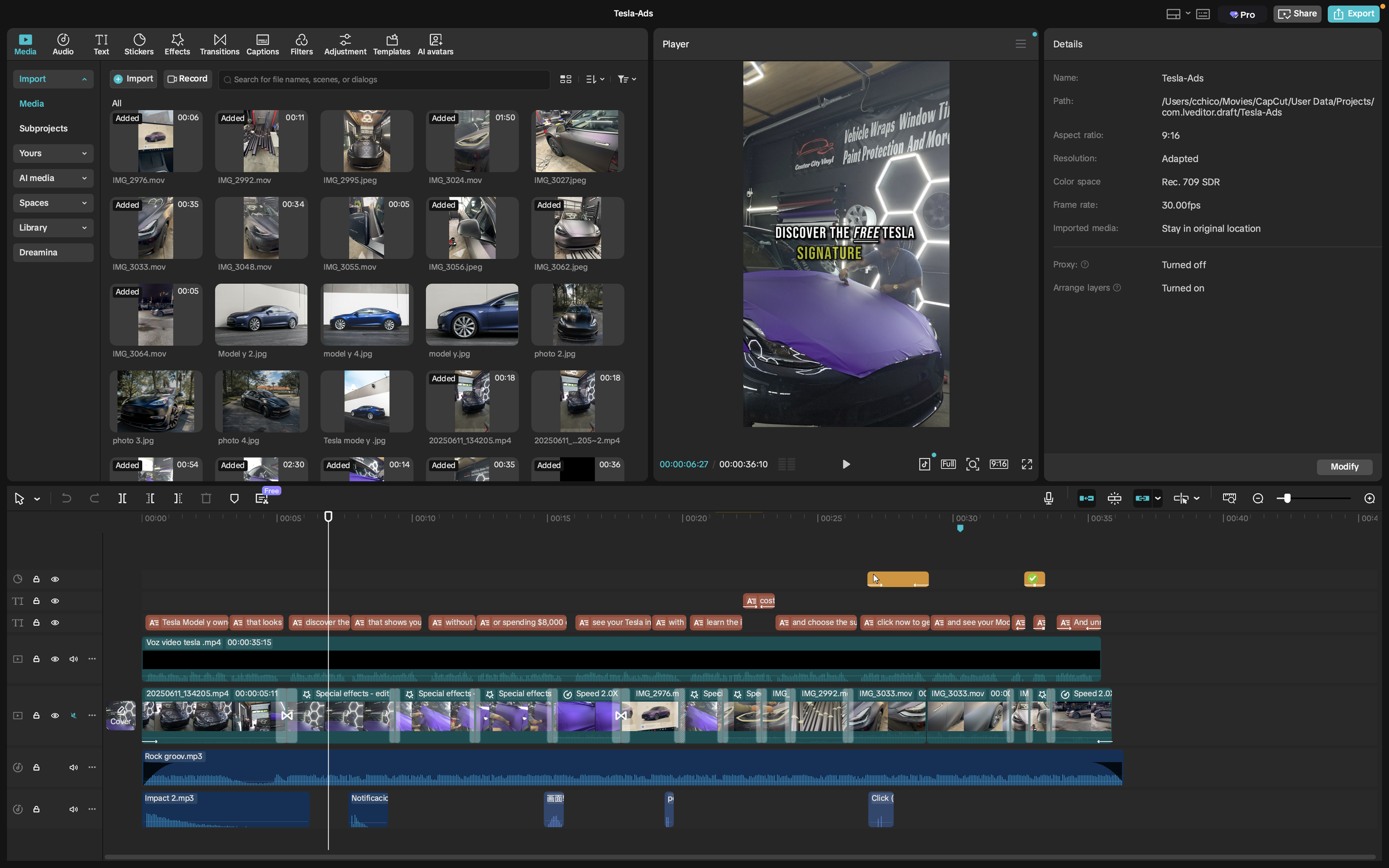Switch to the Transitions tab
The height and width of the screenshot is (868, 1389).
point(219,44)
